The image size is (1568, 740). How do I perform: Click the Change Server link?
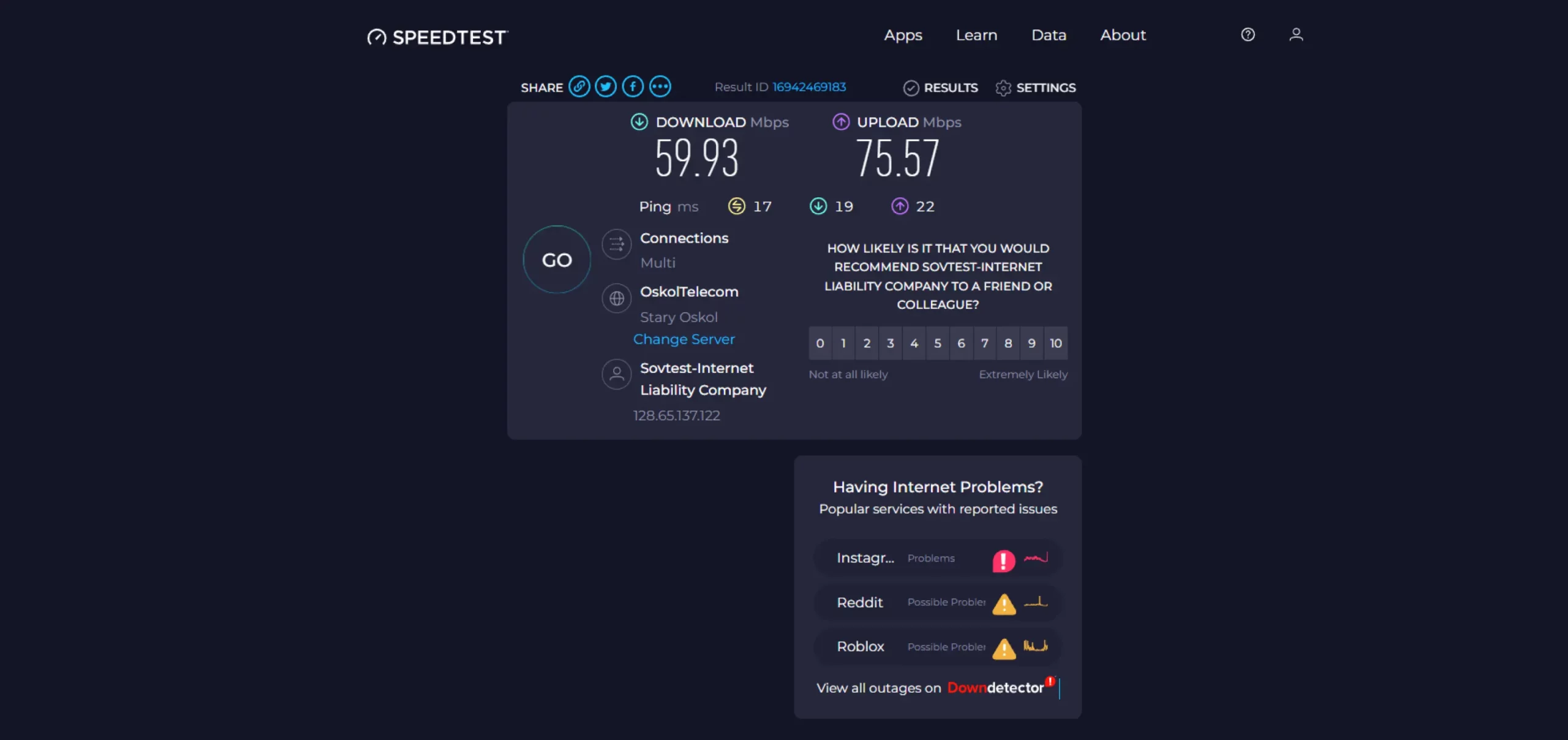tap(684, 339)
